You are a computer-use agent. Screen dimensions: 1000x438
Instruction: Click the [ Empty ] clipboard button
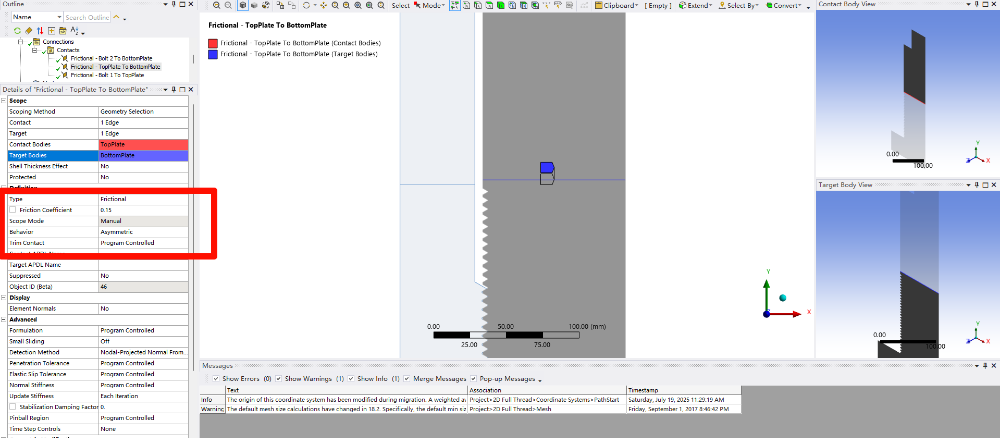click(658, 5)
